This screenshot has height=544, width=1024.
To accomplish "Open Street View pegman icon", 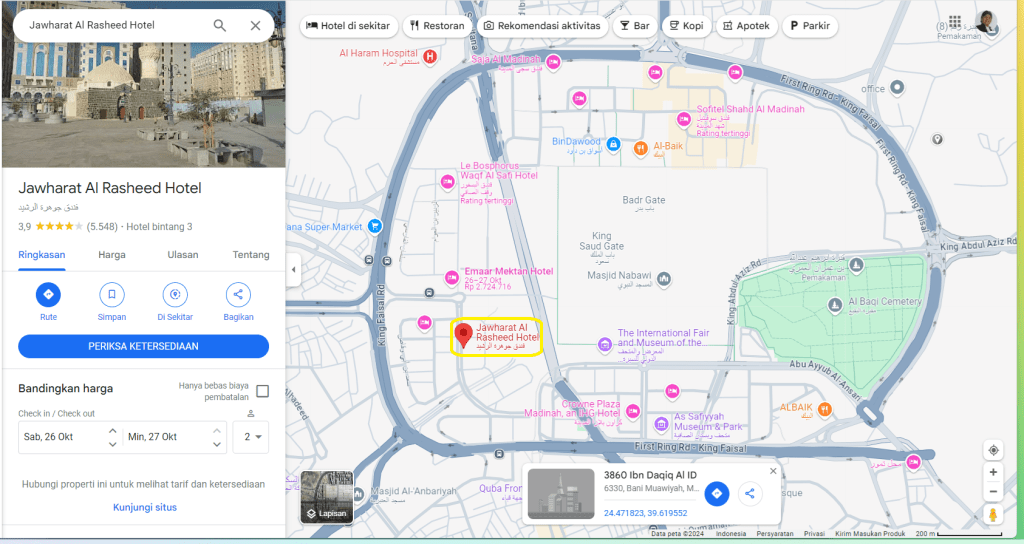I will 992,514.
